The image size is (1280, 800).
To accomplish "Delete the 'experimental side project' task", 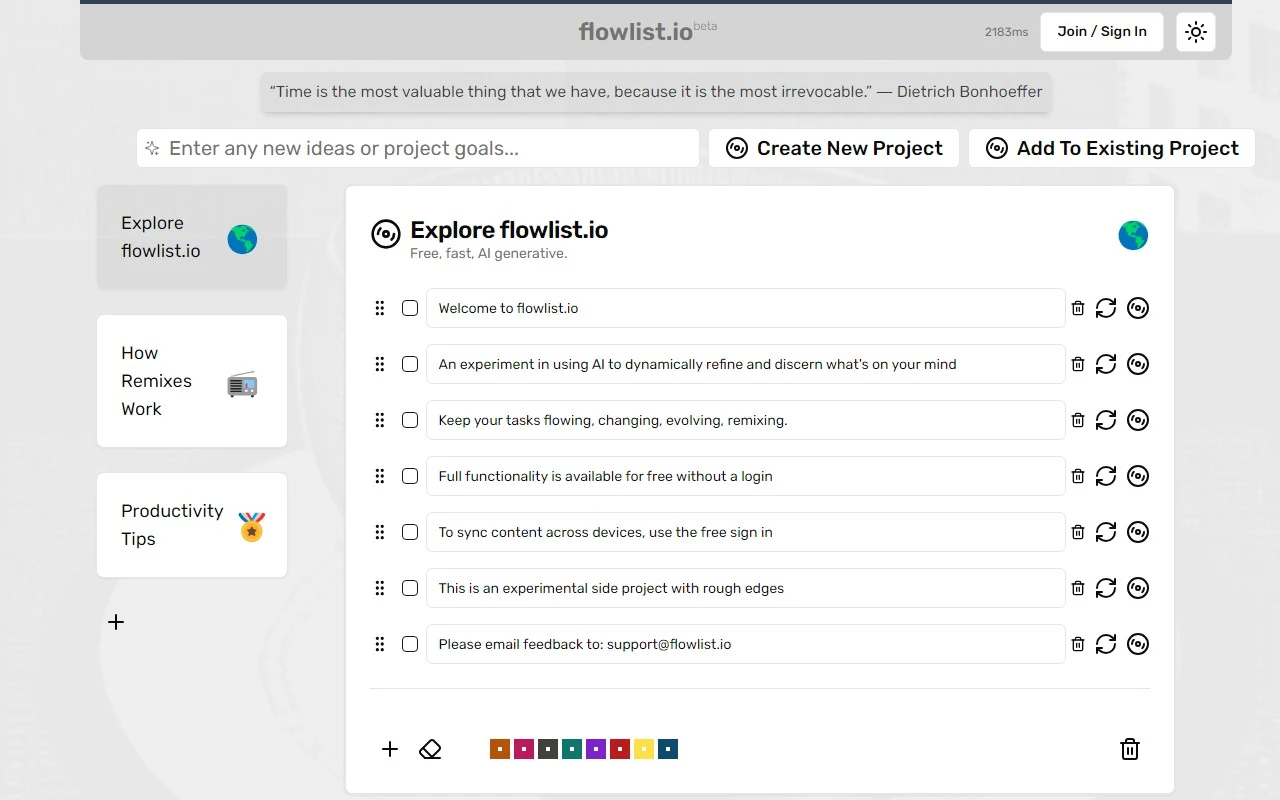I will [1078, 588].
